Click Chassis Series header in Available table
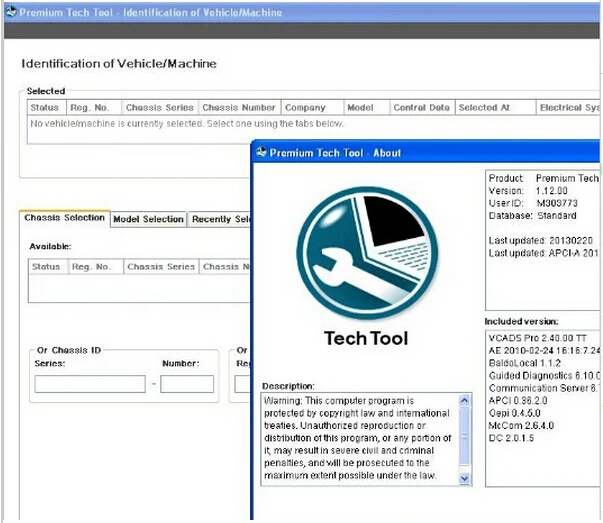This screenshot has width=603, height=523. (x=160, y=267)
